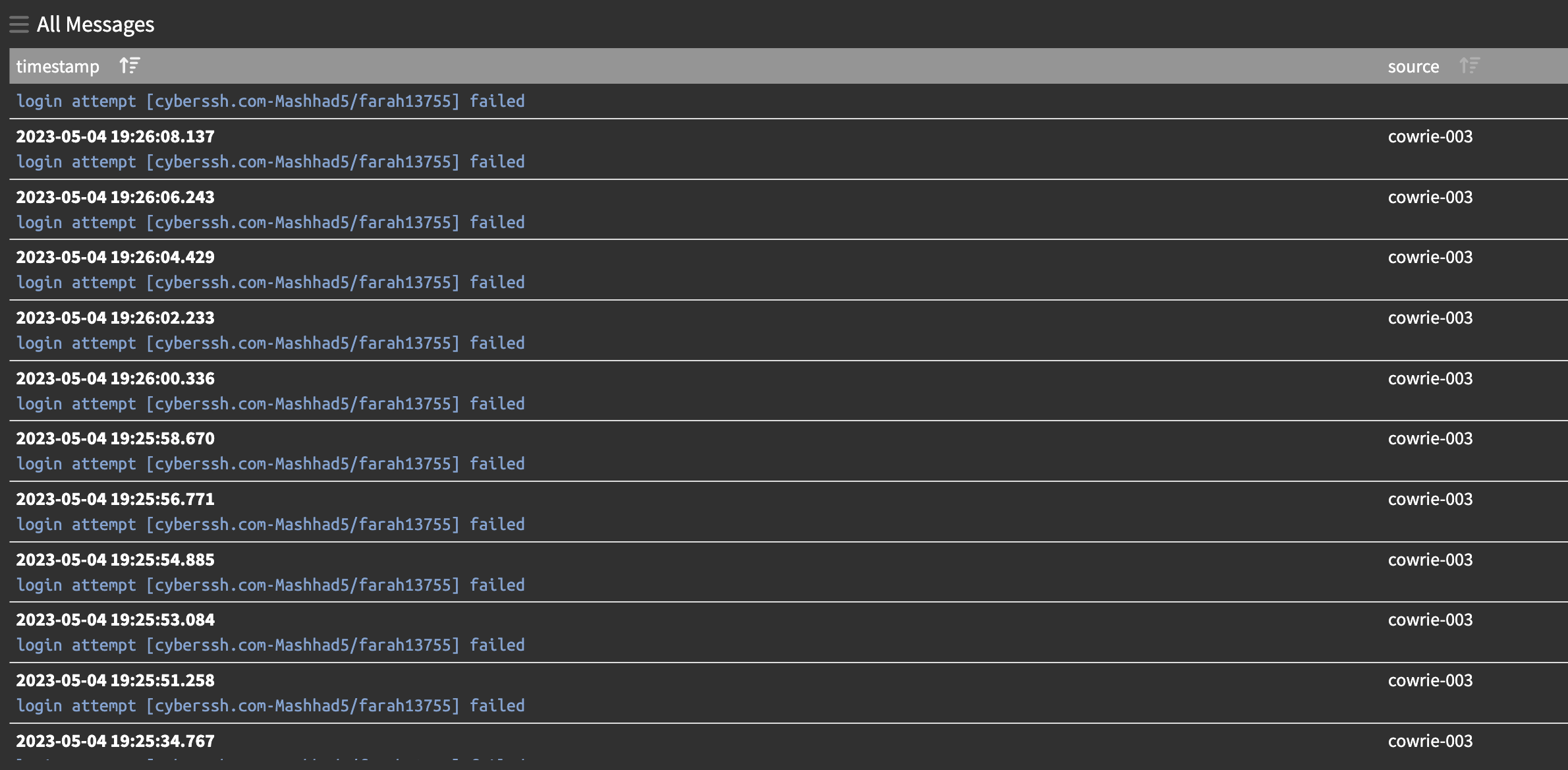Image resolution: width=1568 pixels, height=770 pixels.
Task: Click message text under 19:25:53.084 entry
Action: [x=271, y=645]
